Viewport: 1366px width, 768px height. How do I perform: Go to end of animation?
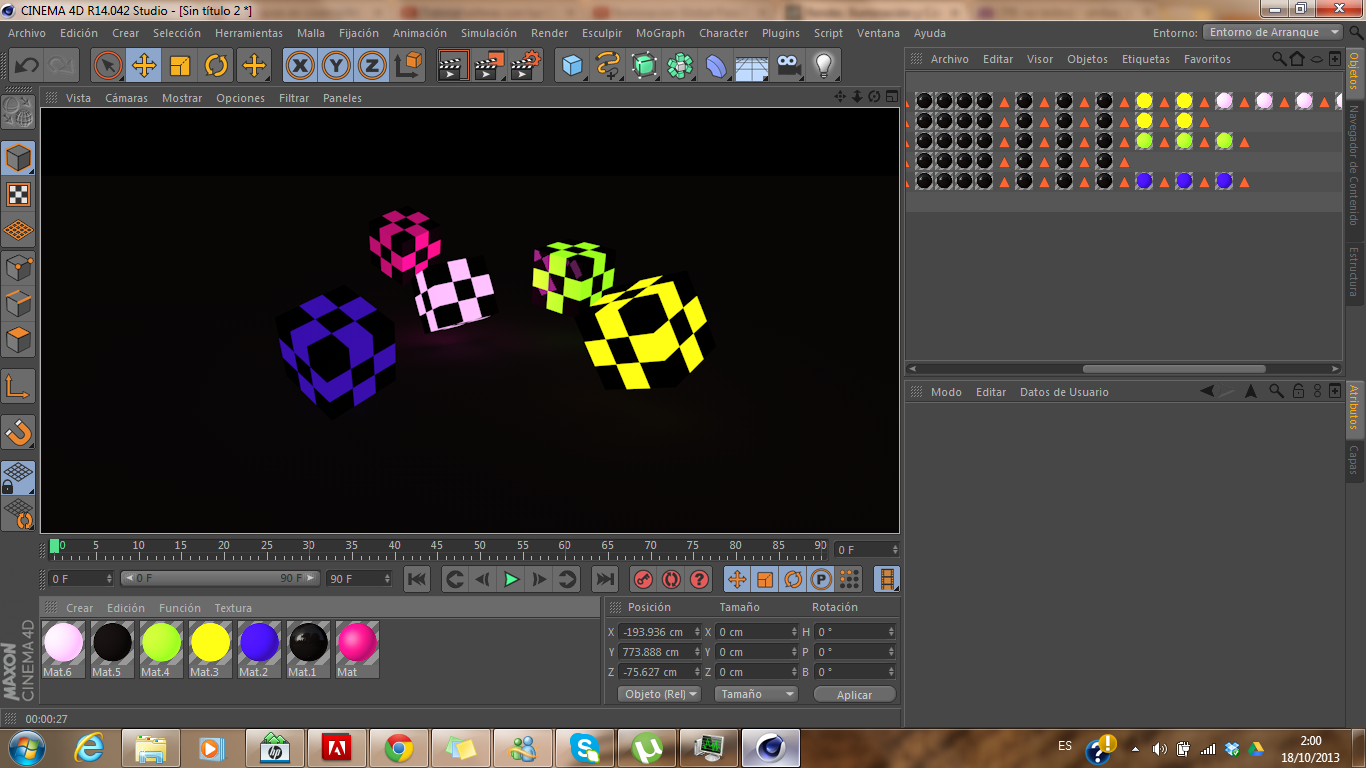(x=604, y=579)
